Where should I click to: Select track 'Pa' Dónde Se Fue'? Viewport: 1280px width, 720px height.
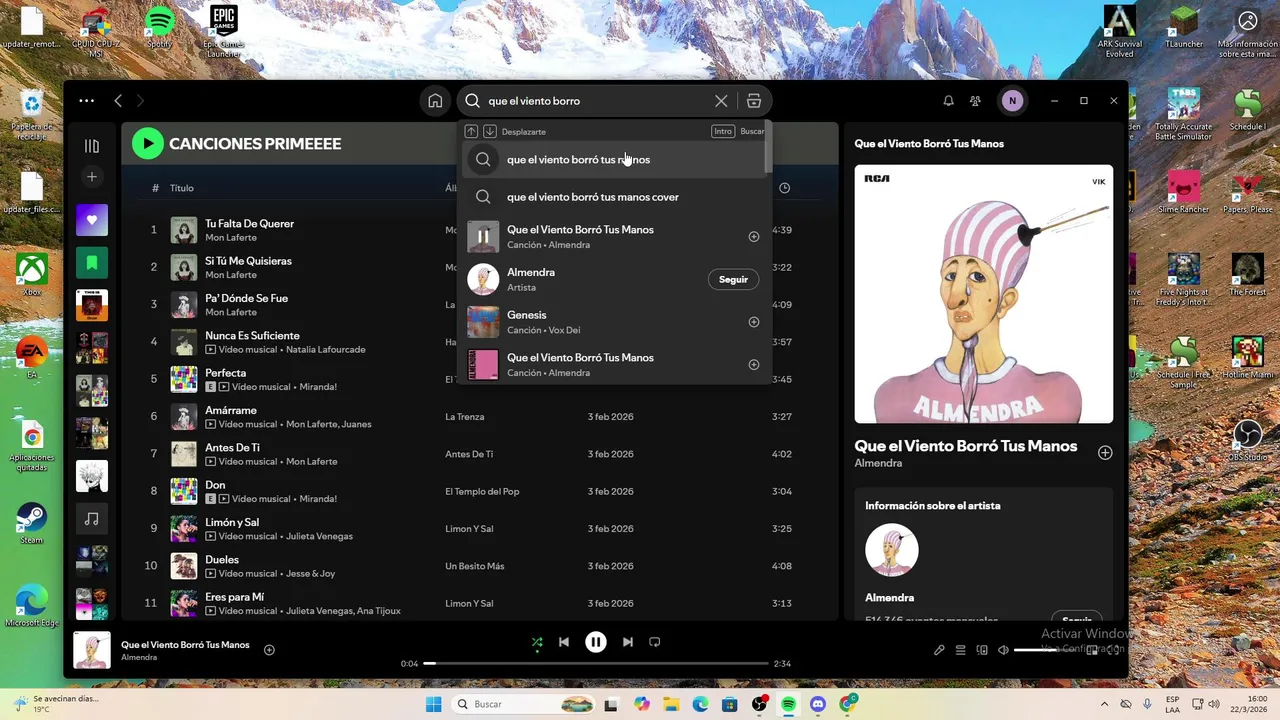coord(246,298)
